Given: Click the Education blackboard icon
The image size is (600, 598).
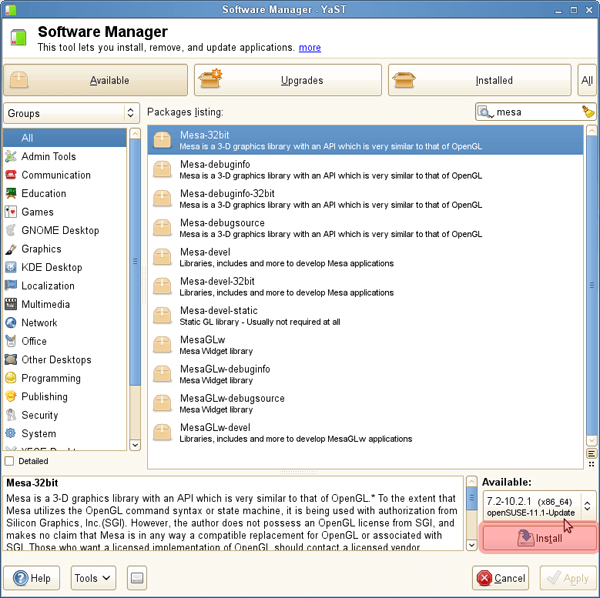Looking at the screenshot, I should pyautogui.click(x=11, y=193).
